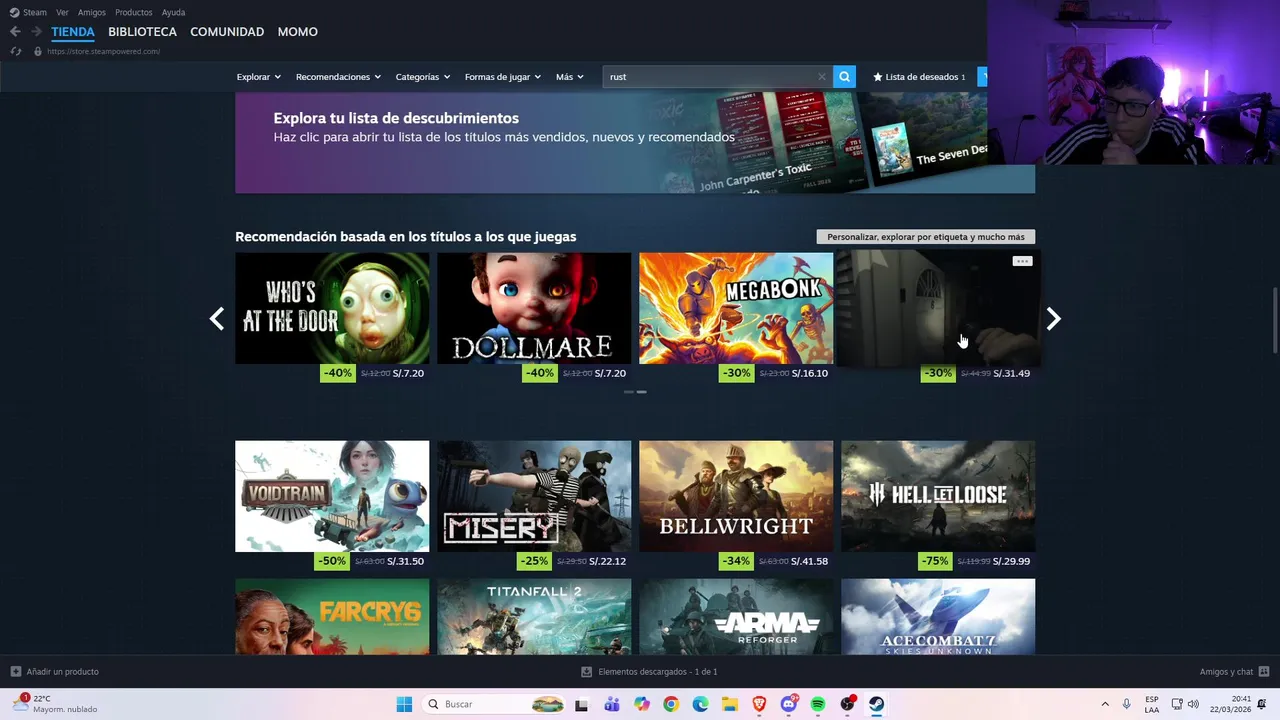
Task: Open Google Chrome from the taskbar
Action: [671, 704]
